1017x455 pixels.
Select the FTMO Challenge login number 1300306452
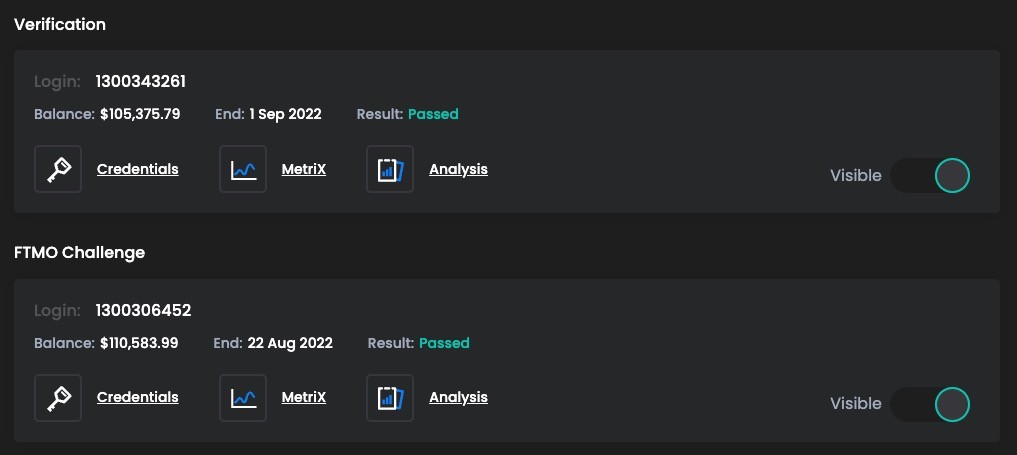pyautogui.click(x=143, y=310)
